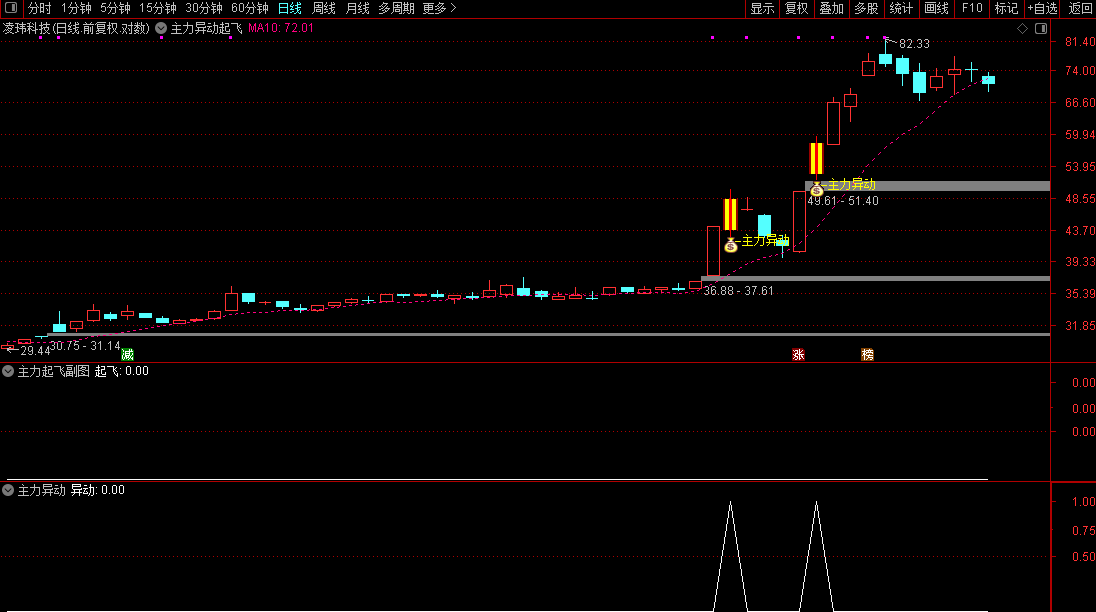Add stock via +自选 button
Screen dimensions: 1096x612
point(1042,8)
